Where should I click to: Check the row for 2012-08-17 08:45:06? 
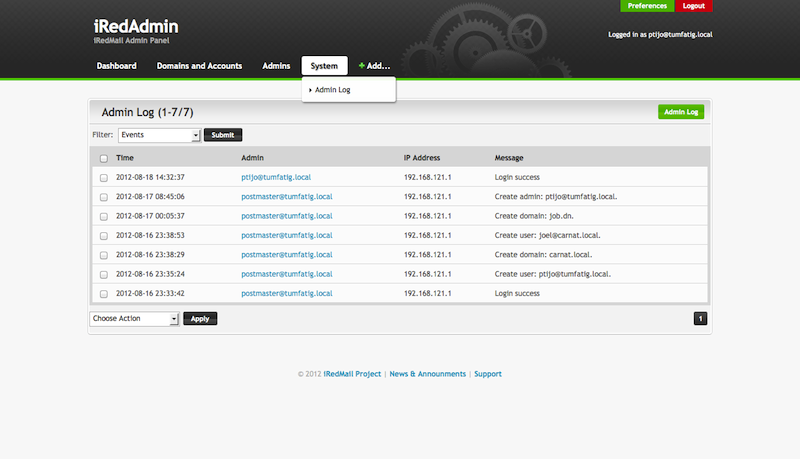[104, 197]
